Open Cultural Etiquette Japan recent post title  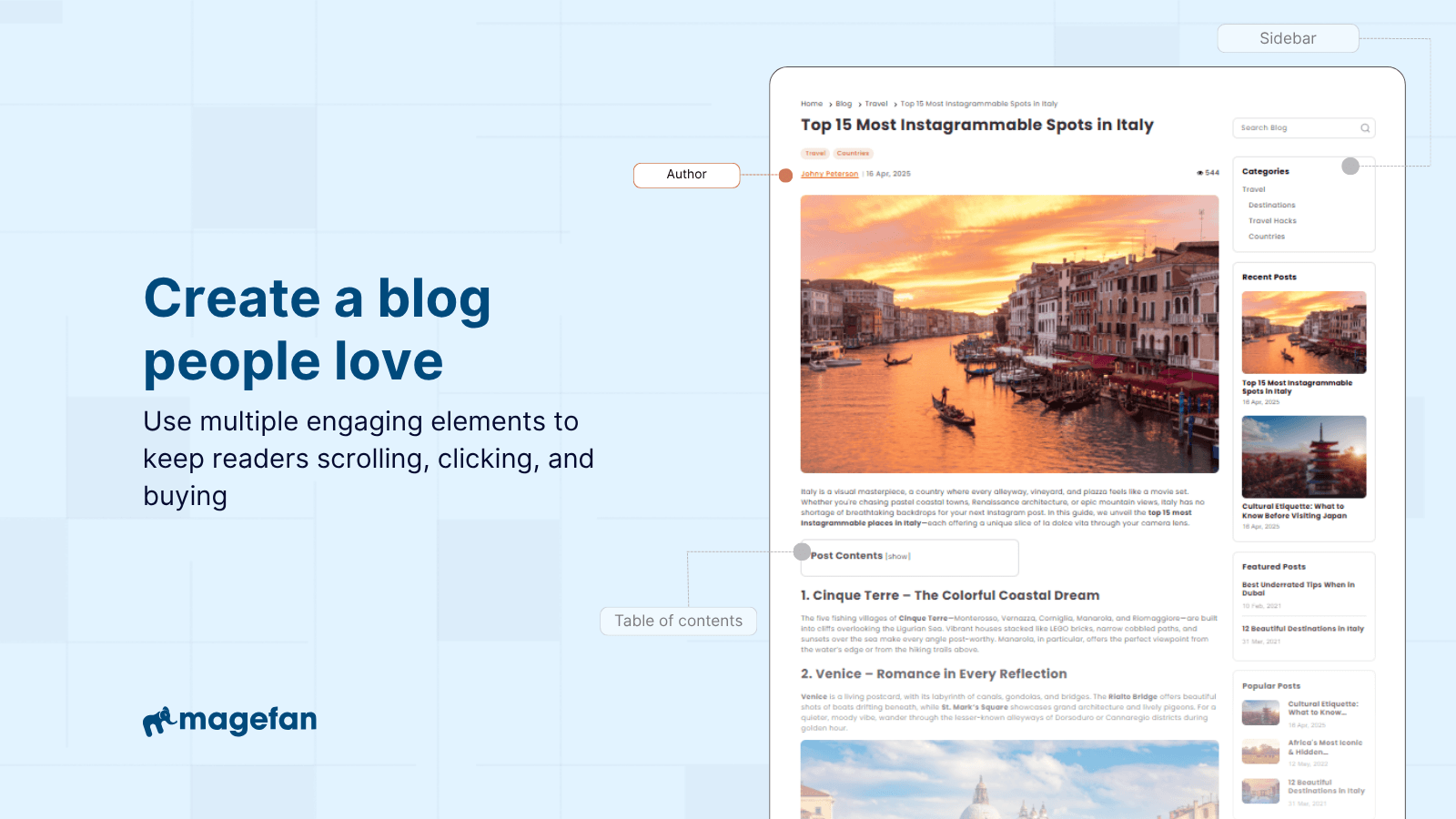pyautogui.click(x=1294, y=511)
